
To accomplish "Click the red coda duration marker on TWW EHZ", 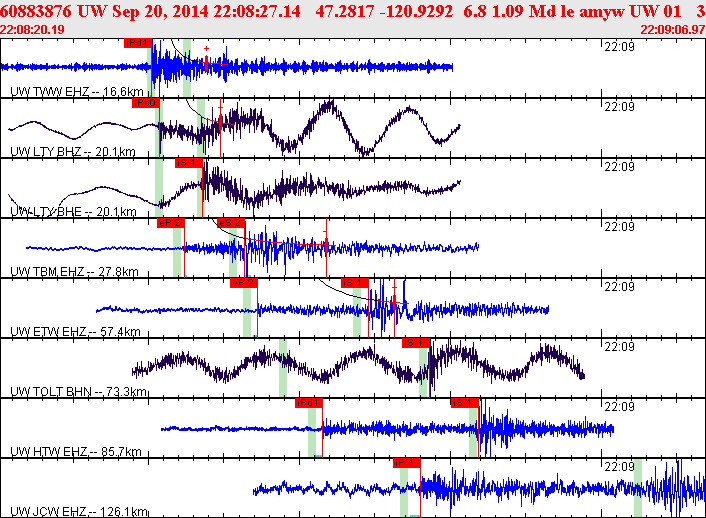I will [206, 63].
